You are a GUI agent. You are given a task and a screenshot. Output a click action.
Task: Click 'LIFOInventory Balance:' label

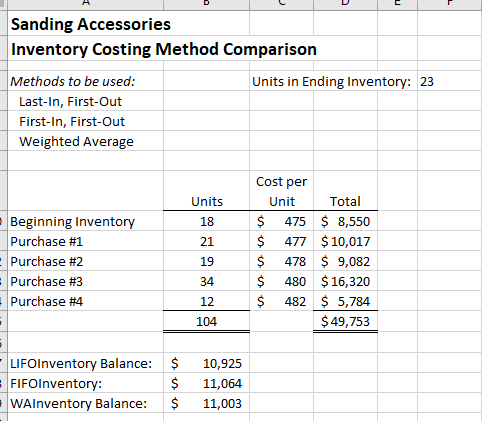point(86,363)
